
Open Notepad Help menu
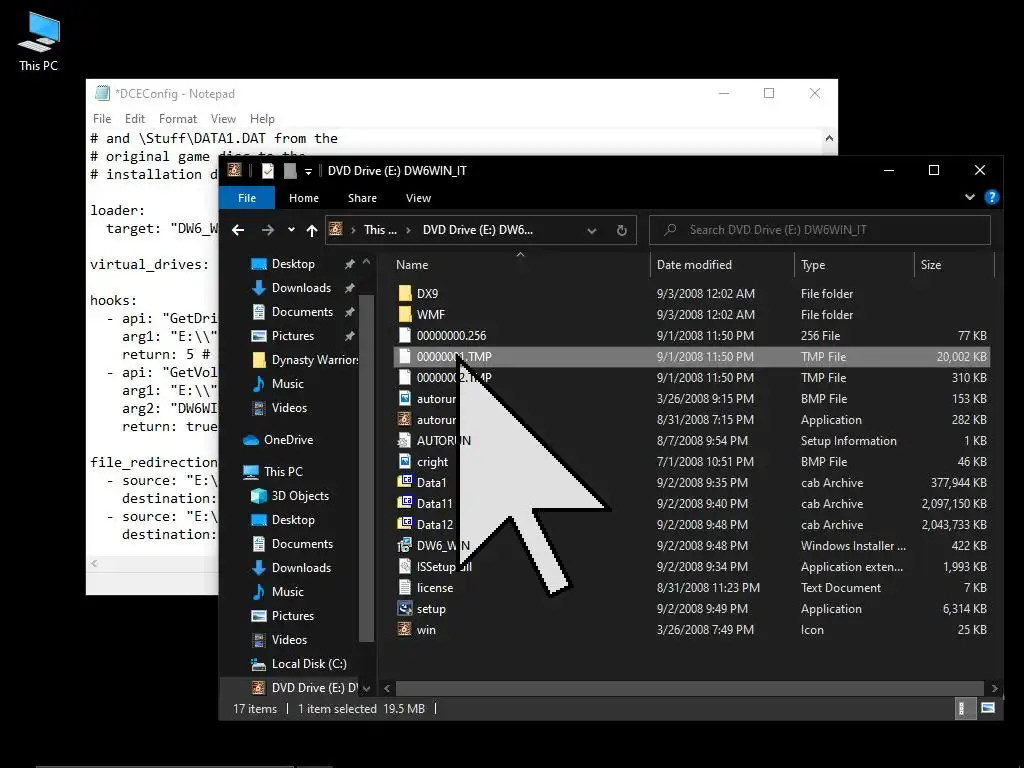262,119
